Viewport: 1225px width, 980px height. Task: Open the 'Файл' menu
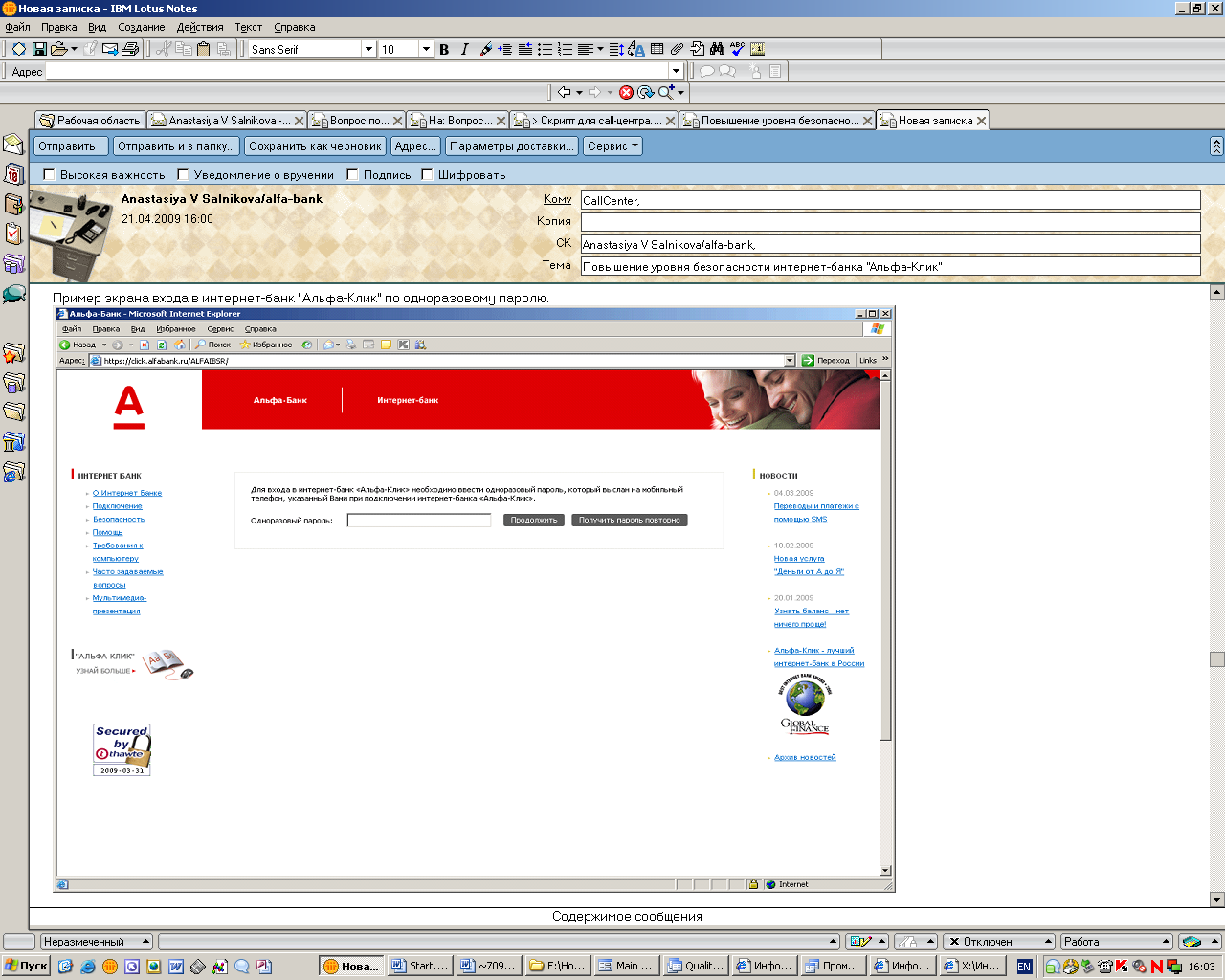[x=17, y=27]
